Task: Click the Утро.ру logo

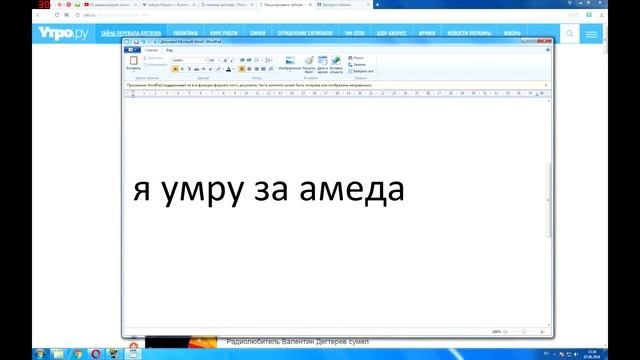Action: (63, 33)
